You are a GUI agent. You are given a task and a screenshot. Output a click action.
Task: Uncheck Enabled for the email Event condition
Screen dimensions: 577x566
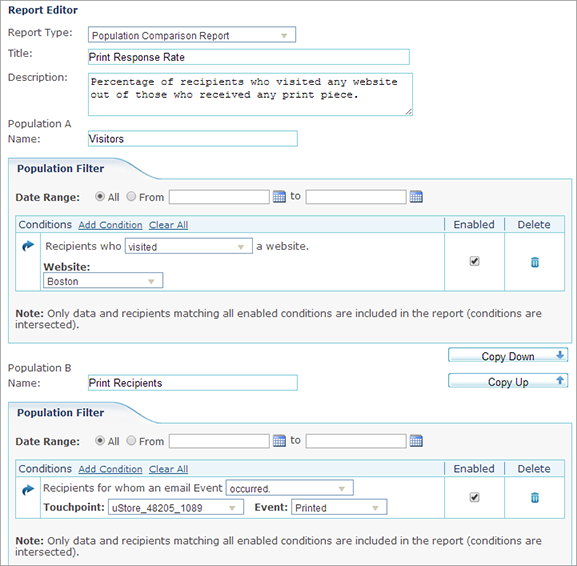pyautogui.click(x=474, y=498)
